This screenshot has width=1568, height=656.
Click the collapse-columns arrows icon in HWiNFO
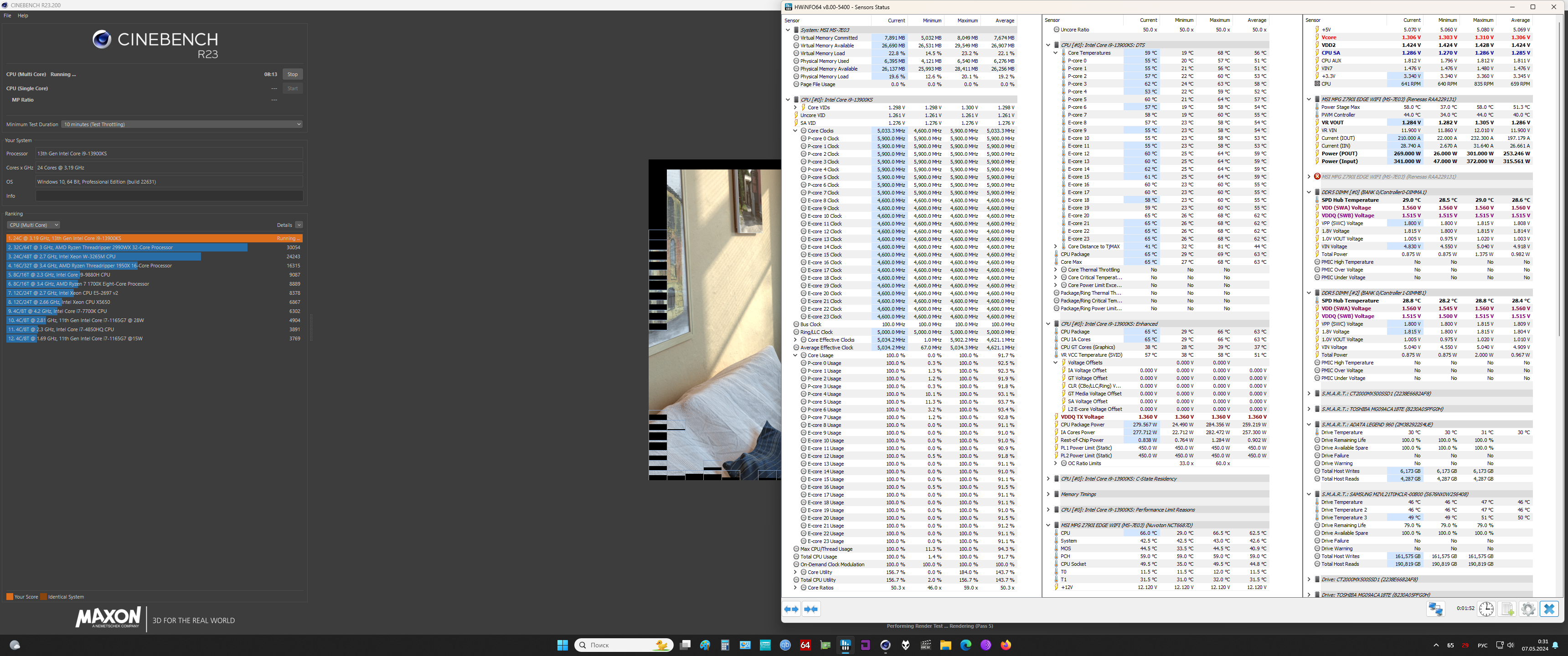click(x=811, y=609)
